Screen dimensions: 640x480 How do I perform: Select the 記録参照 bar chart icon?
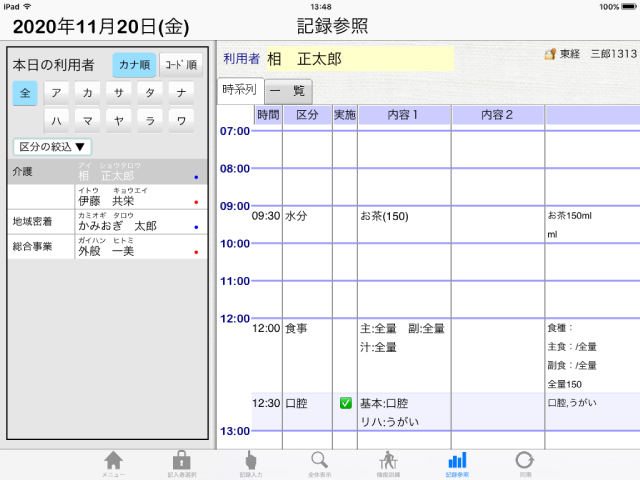tap(457, 462)
